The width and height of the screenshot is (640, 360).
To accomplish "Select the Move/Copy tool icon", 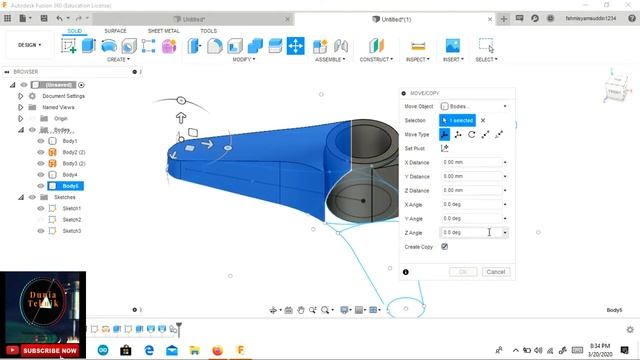I will pos(296,46).
